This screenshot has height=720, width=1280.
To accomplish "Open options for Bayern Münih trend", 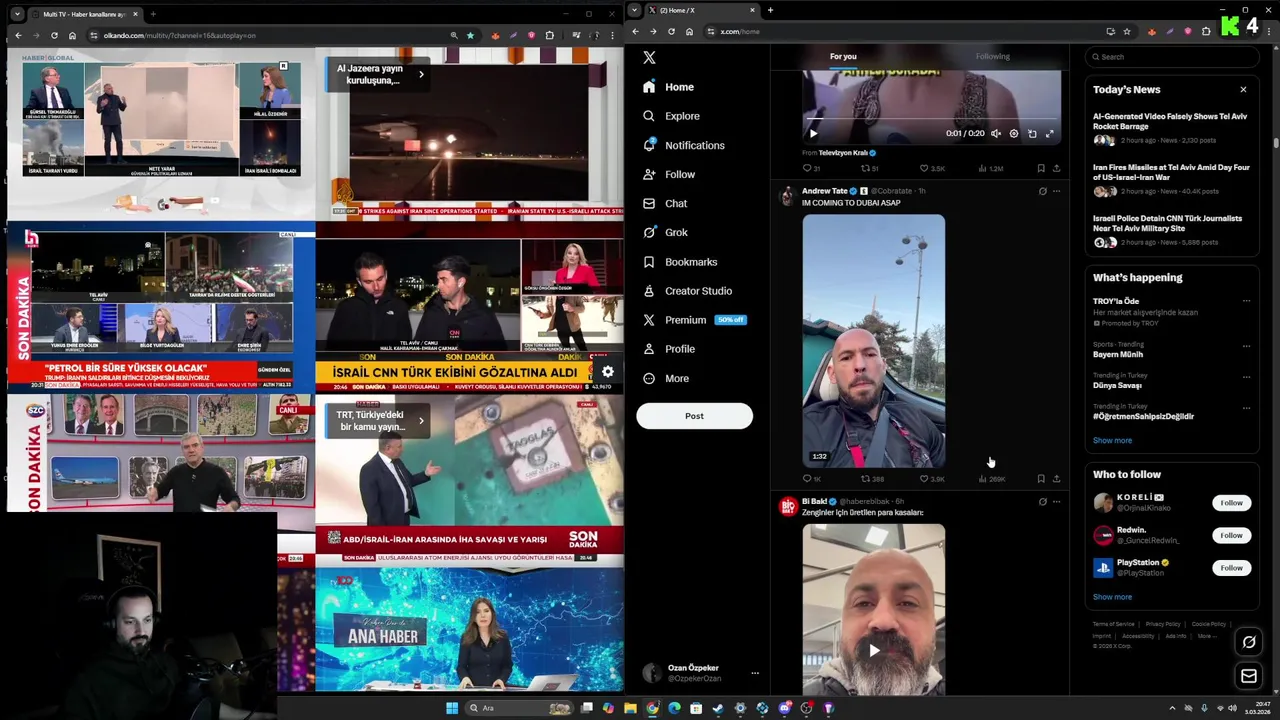I will tap(1246, 346).
